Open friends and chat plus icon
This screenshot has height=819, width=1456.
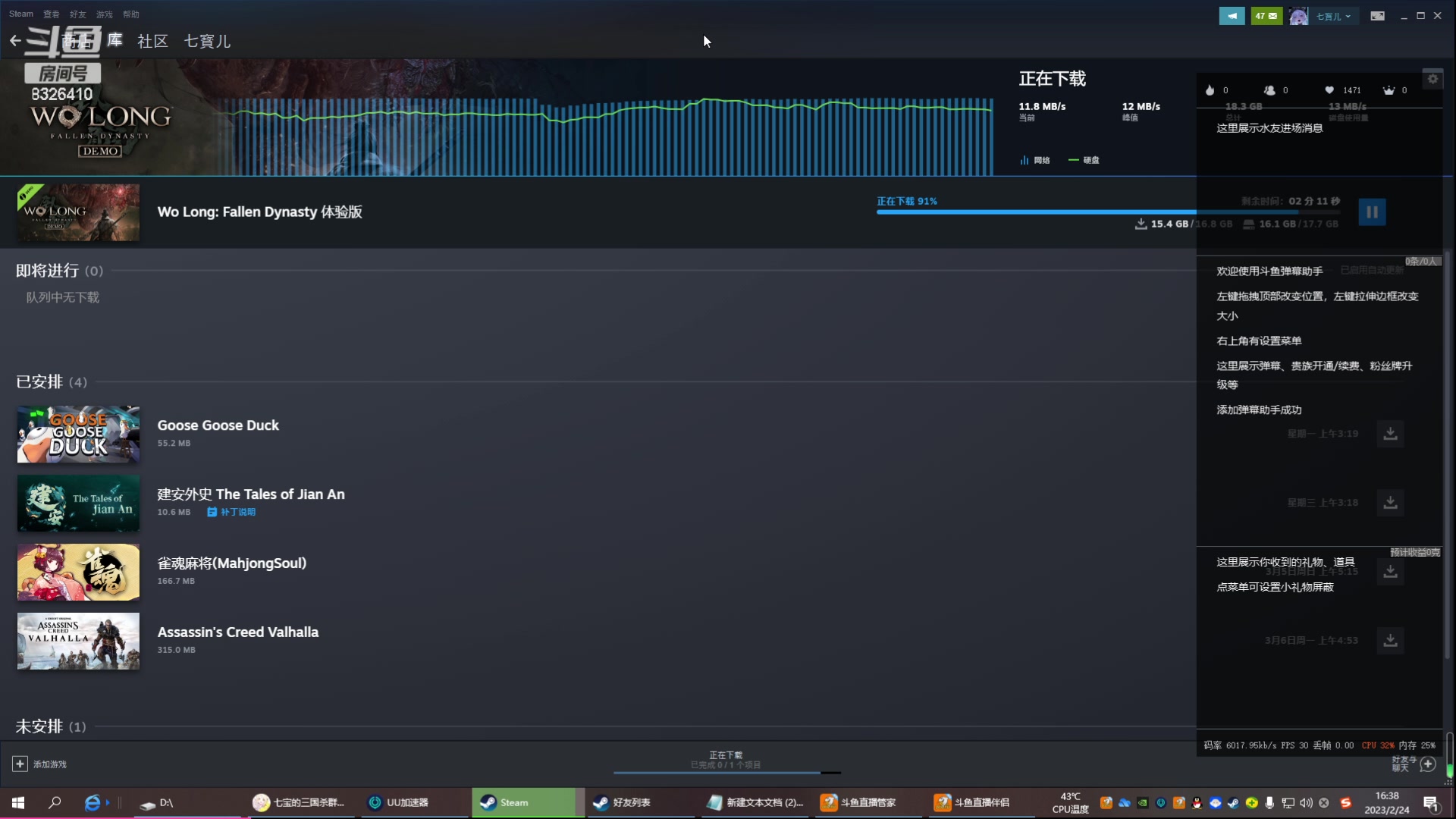(x=1427, y=764)
